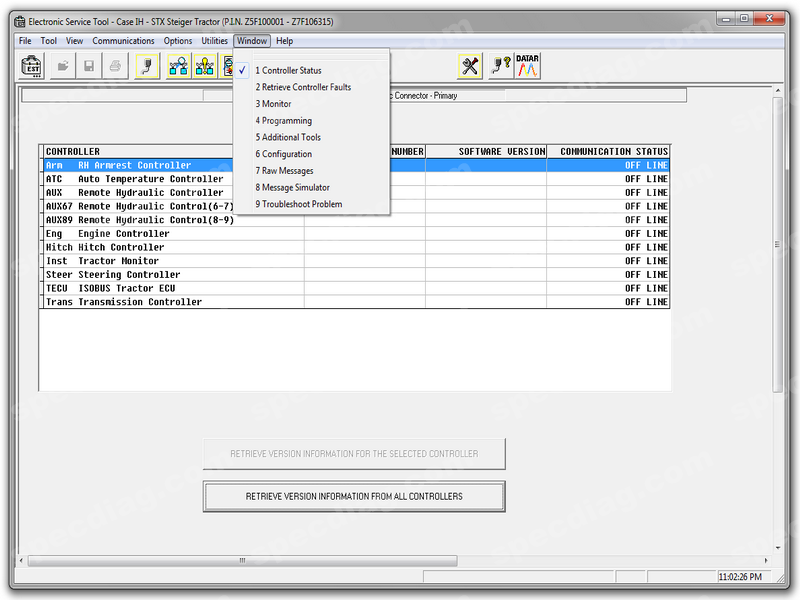Screen dimensions: 800x600
Task: Click the connector cable toolbar icon
Action: click(x=146, y=66)
